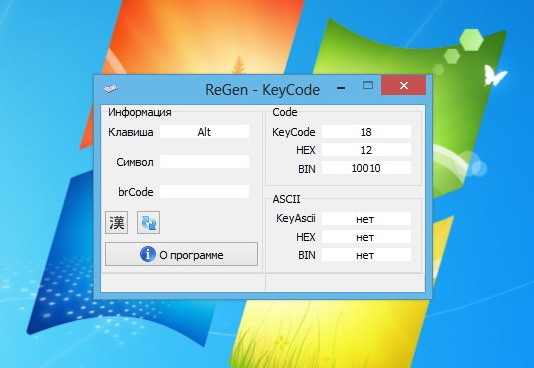
Task: Click the blue refresh arrows button
Action: click(148, 223)
